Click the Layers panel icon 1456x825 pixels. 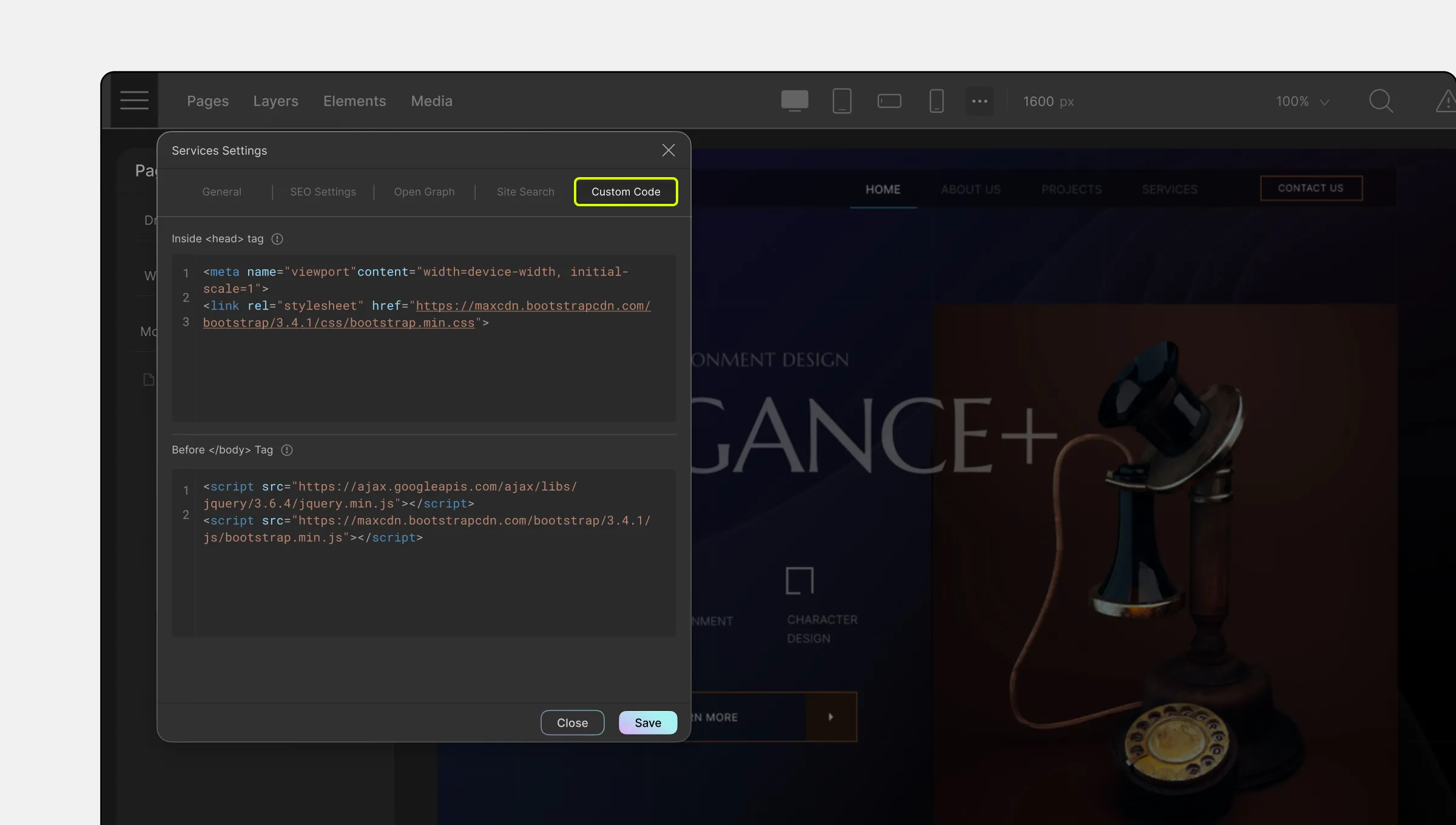[275, 100]
